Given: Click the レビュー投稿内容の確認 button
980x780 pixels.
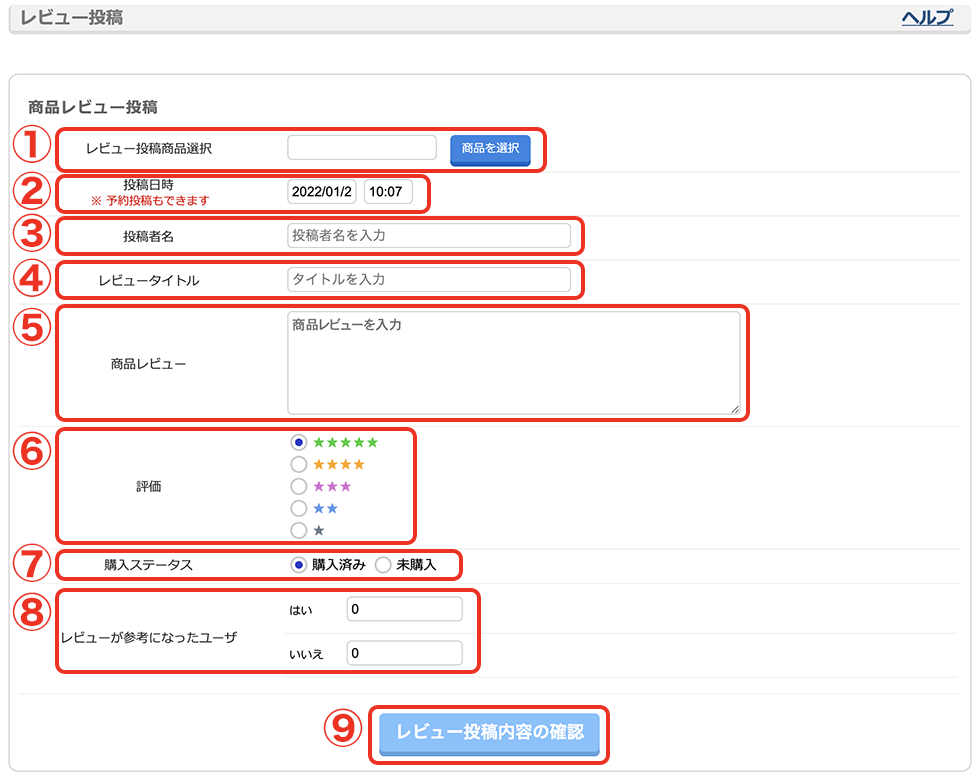Looking at the screenshot, I should (x=489, y=733).
